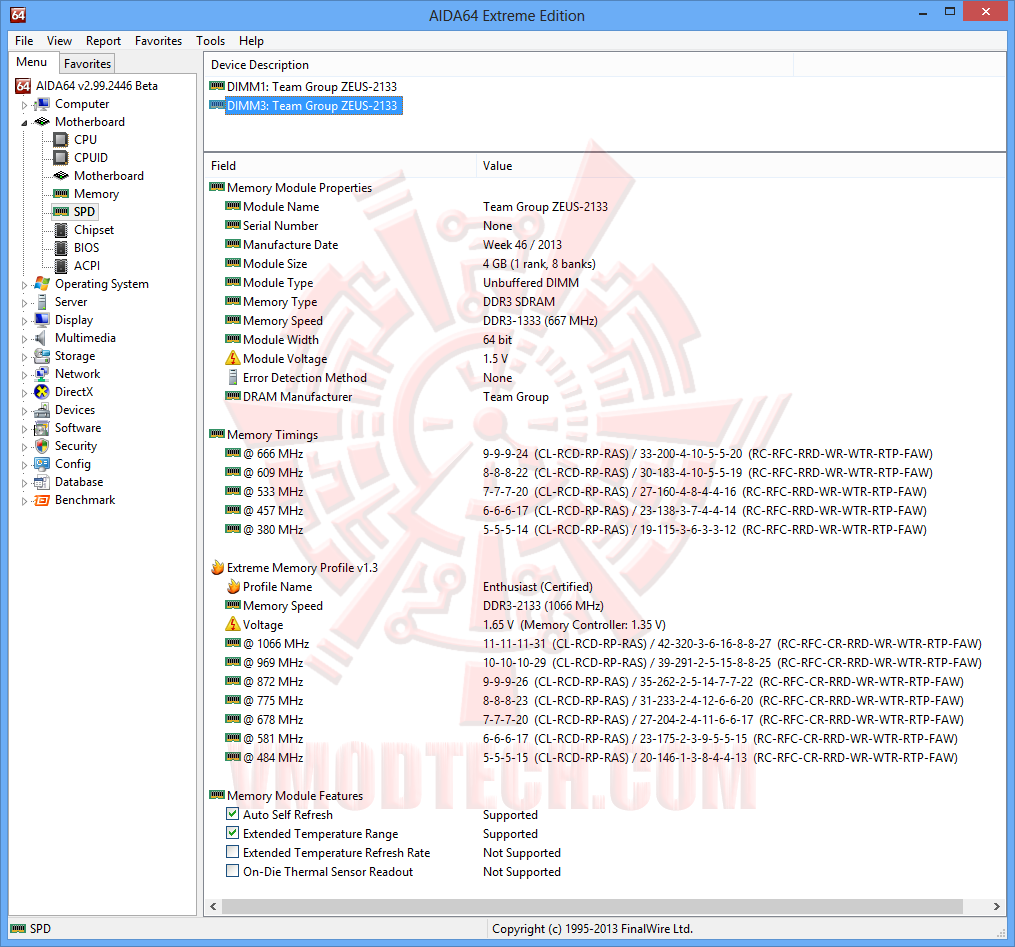Open the Favorites menu in menu bar
1015x947 pixels.
point(159,41)
